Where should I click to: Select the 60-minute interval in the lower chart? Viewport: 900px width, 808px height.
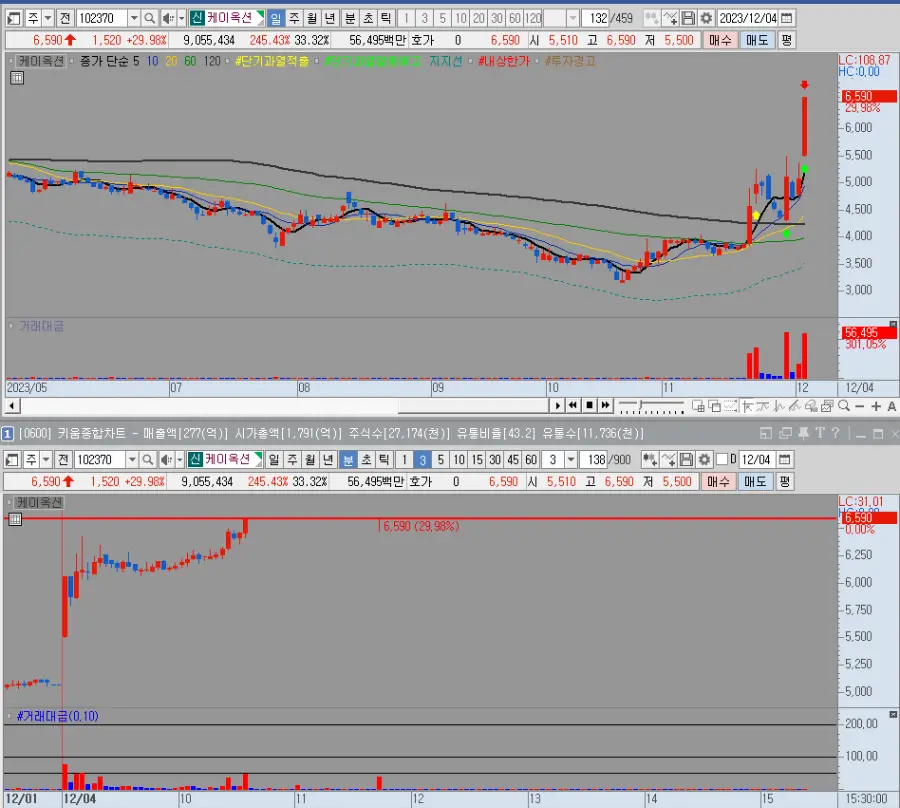[531, 460]
